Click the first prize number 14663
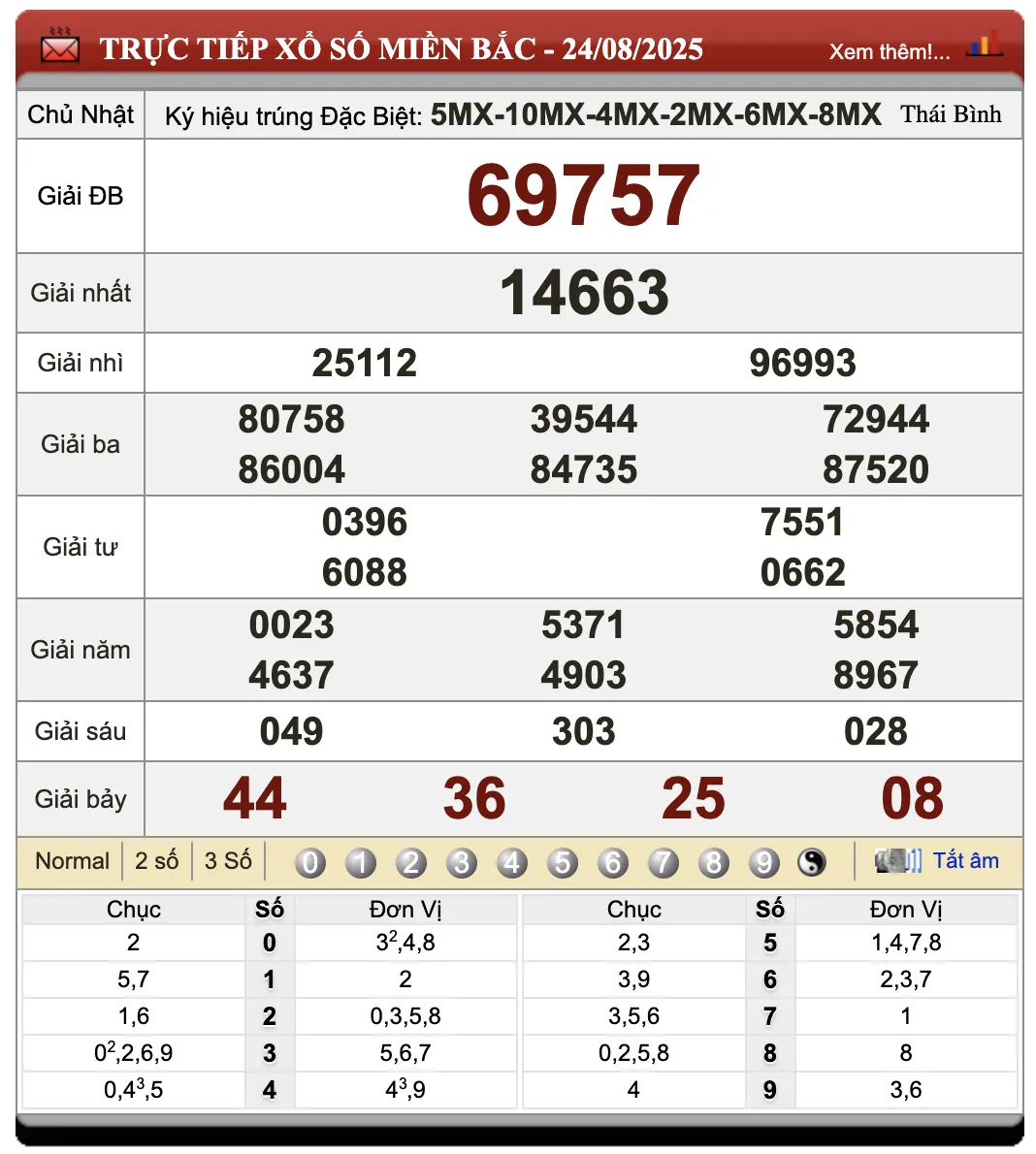Image resolution: width=1036 pixels, height=1154 pixels. 583,293
